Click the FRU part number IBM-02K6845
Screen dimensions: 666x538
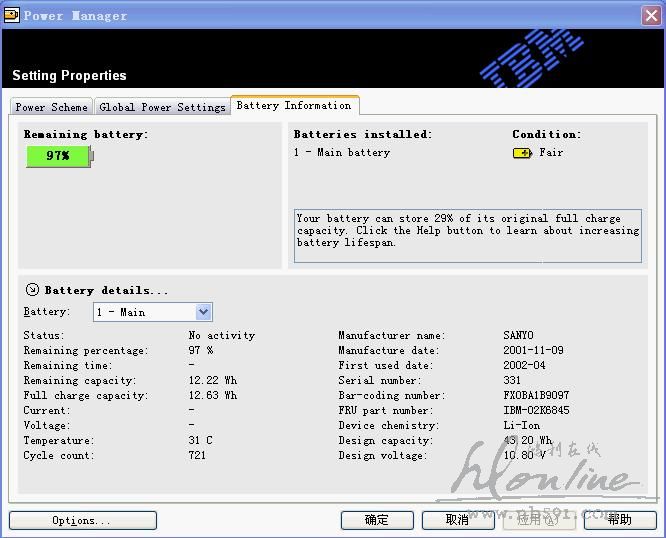[537, 411]
